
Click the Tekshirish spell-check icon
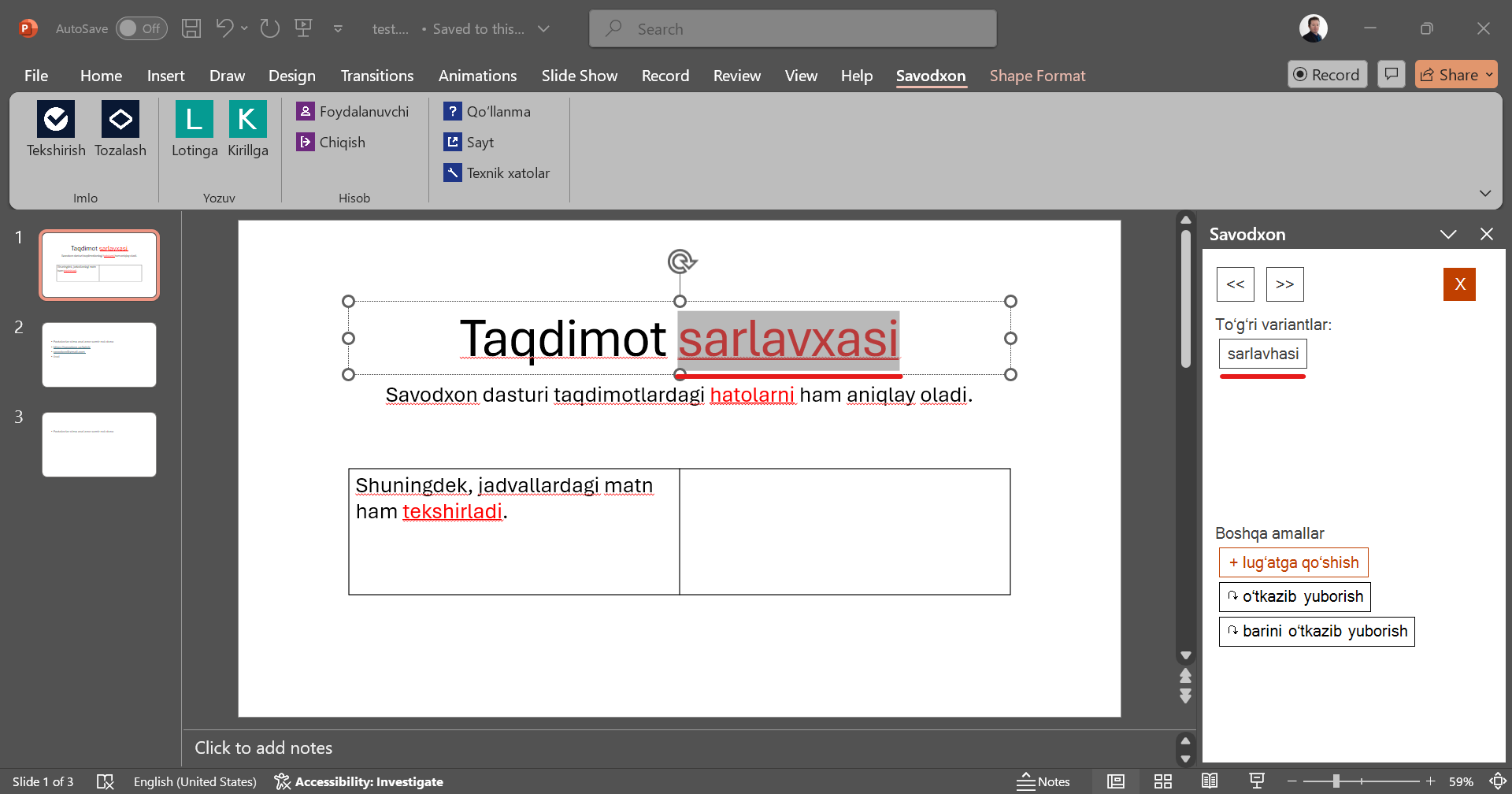(56, 120)
